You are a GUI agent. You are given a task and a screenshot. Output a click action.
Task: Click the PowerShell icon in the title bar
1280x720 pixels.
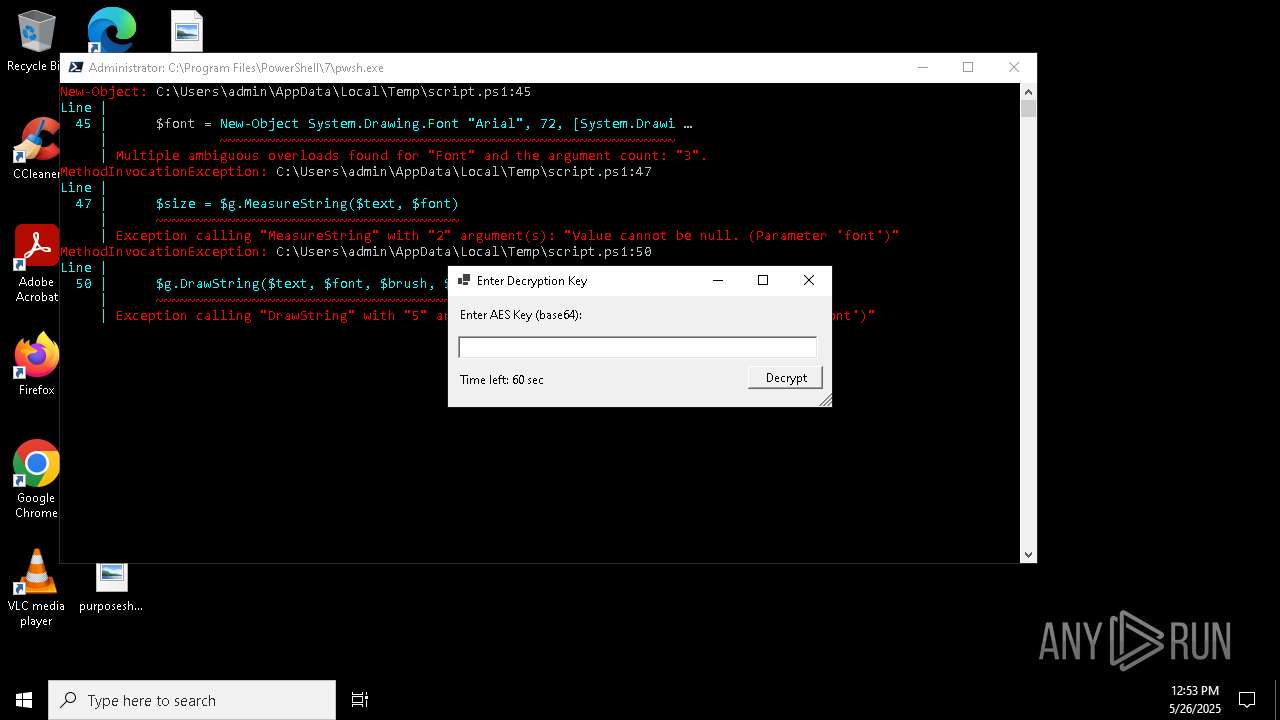click(x=75, y=68)
